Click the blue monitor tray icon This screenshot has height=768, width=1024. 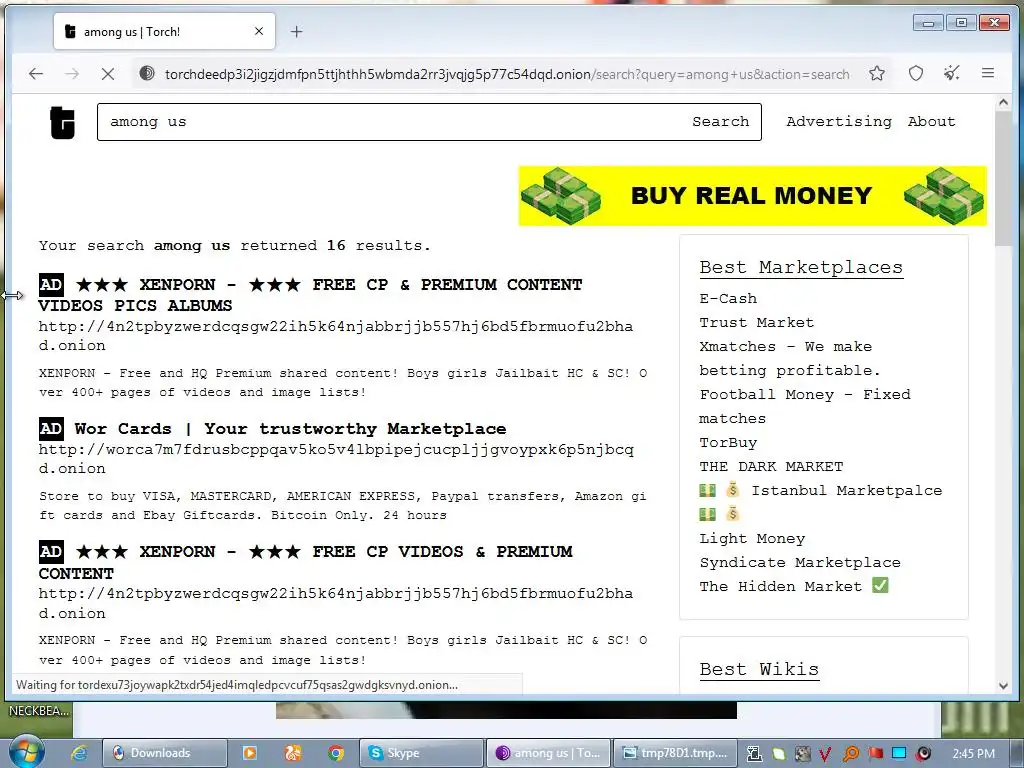[899, 753]
